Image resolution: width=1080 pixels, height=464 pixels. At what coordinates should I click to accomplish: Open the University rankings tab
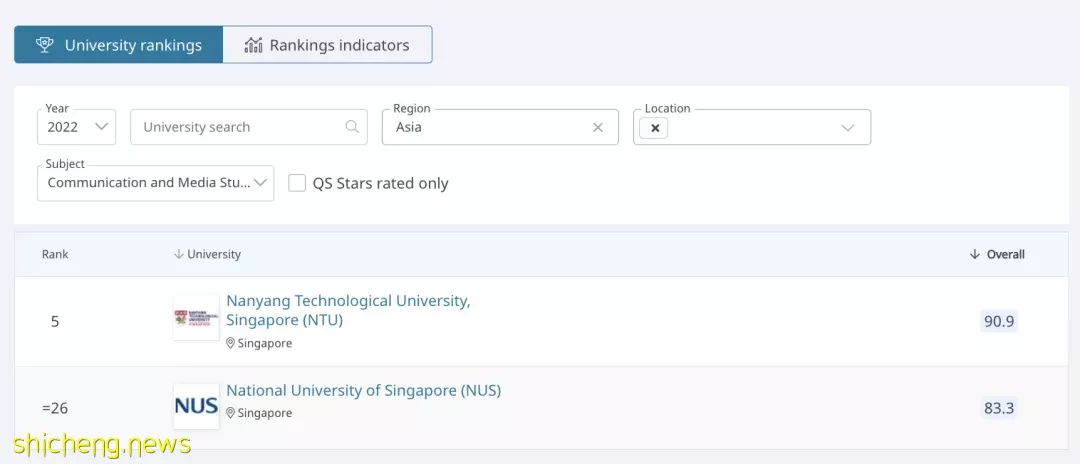[118, 45]
